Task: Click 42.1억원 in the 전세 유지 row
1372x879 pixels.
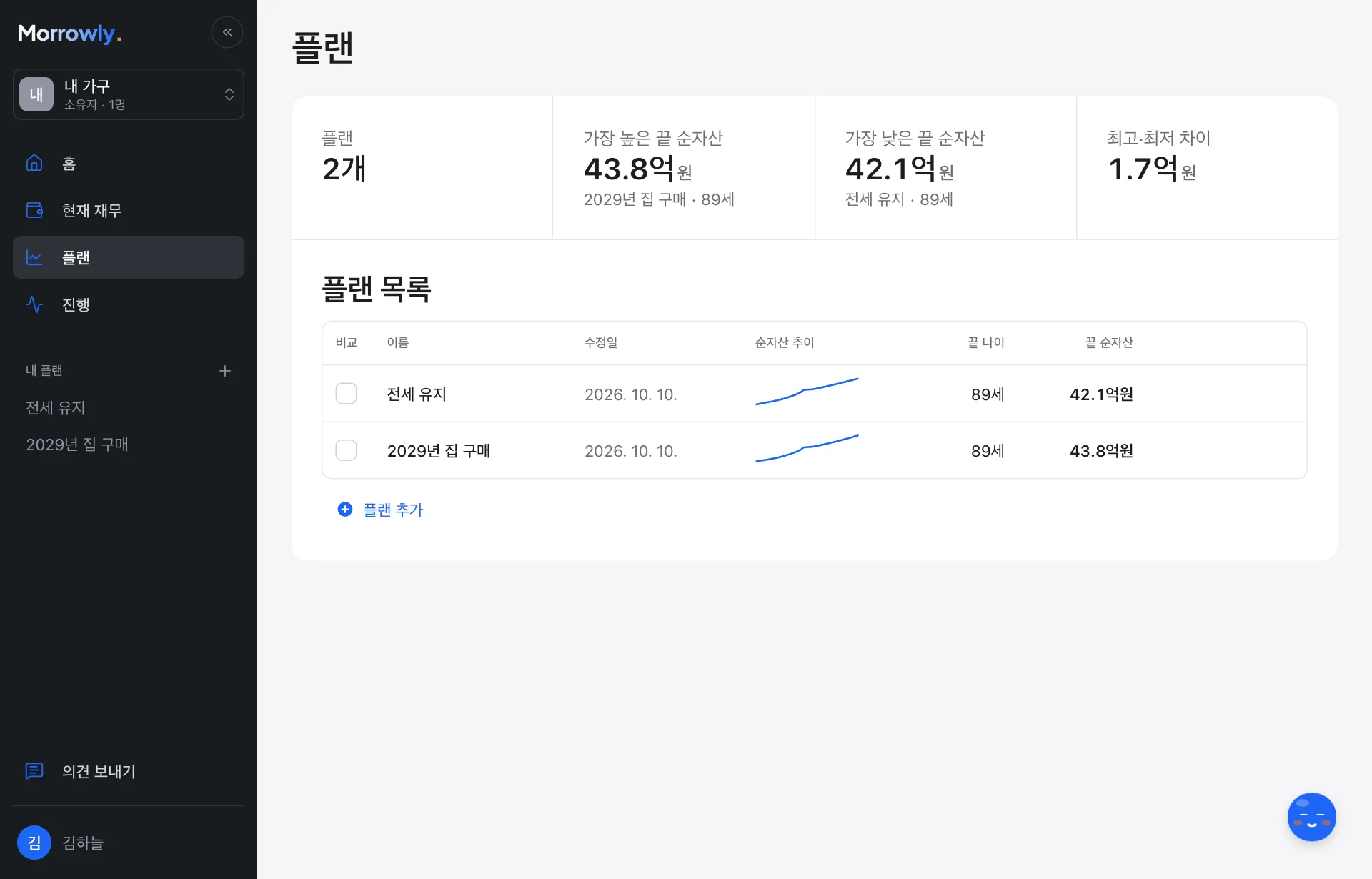Action: point(1101,394)
